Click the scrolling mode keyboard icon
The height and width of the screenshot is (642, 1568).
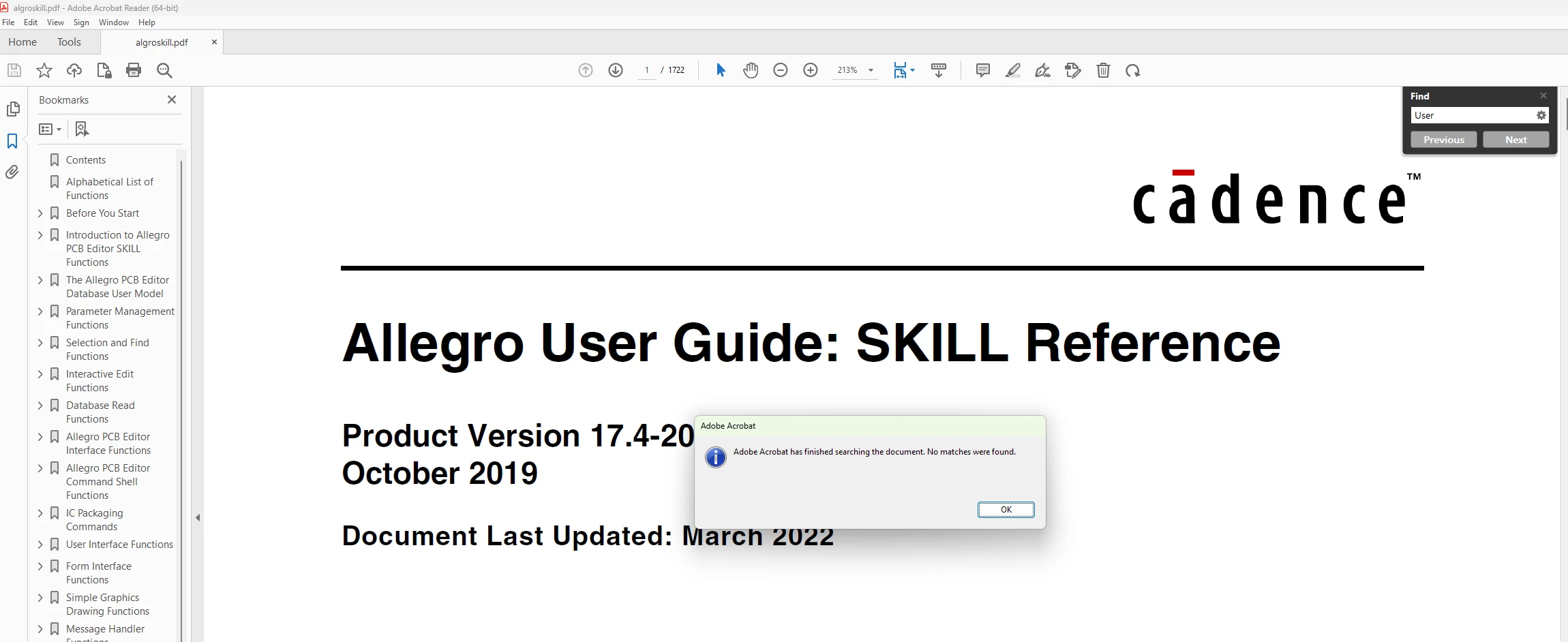[939, 70]
